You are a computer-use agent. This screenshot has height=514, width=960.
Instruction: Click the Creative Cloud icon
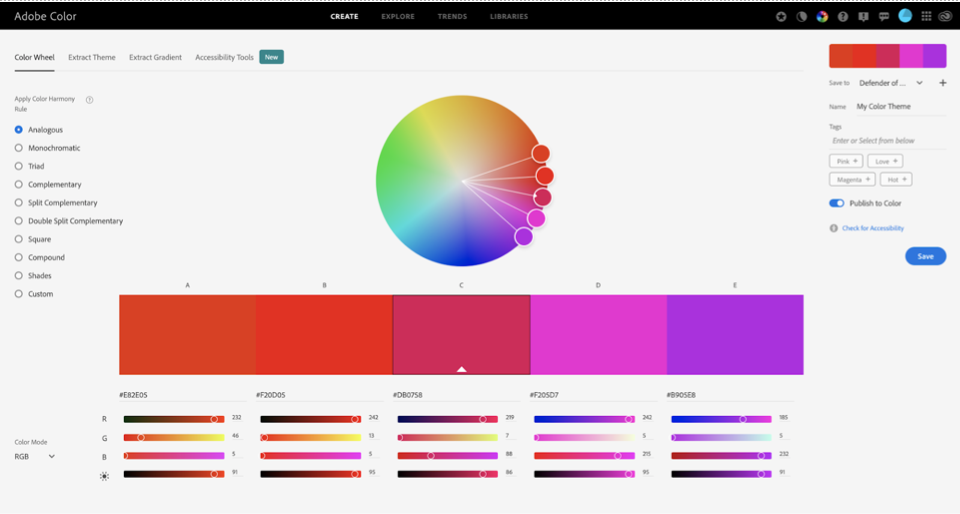945,17
